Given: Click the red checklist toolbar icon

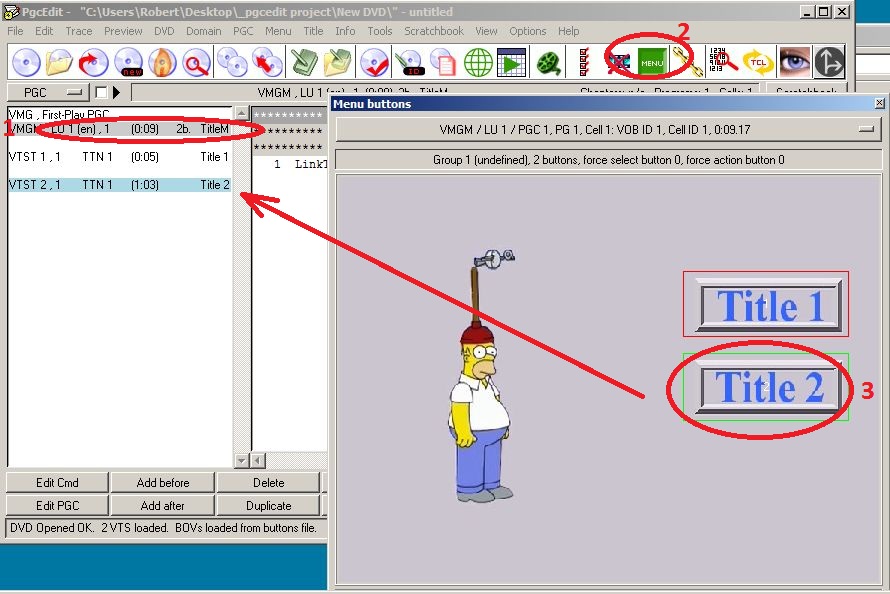Looking at the screenshot, I should click(584, 62).
